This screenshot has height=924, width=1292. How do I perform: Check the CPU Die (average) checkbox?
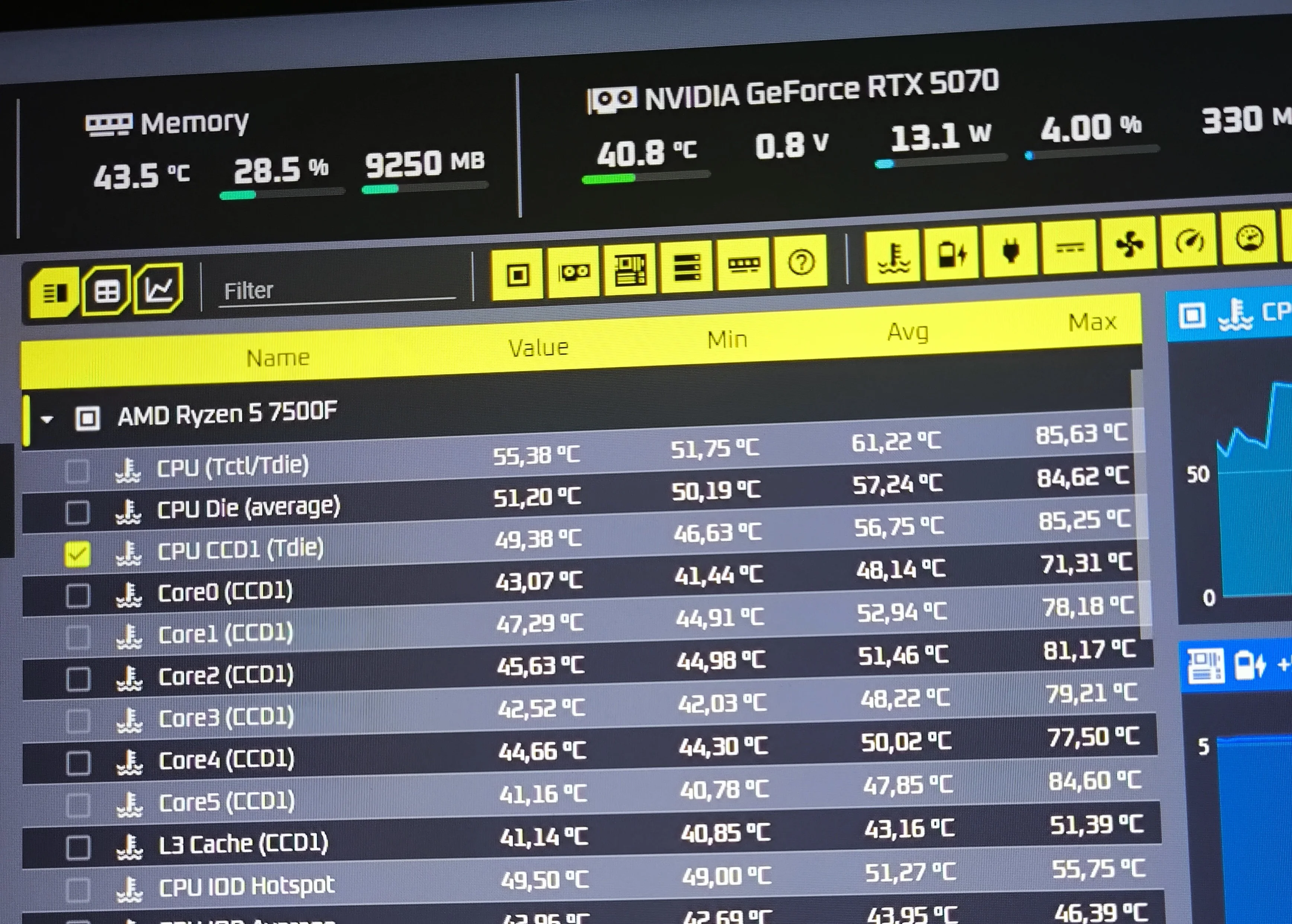(77, 512)
